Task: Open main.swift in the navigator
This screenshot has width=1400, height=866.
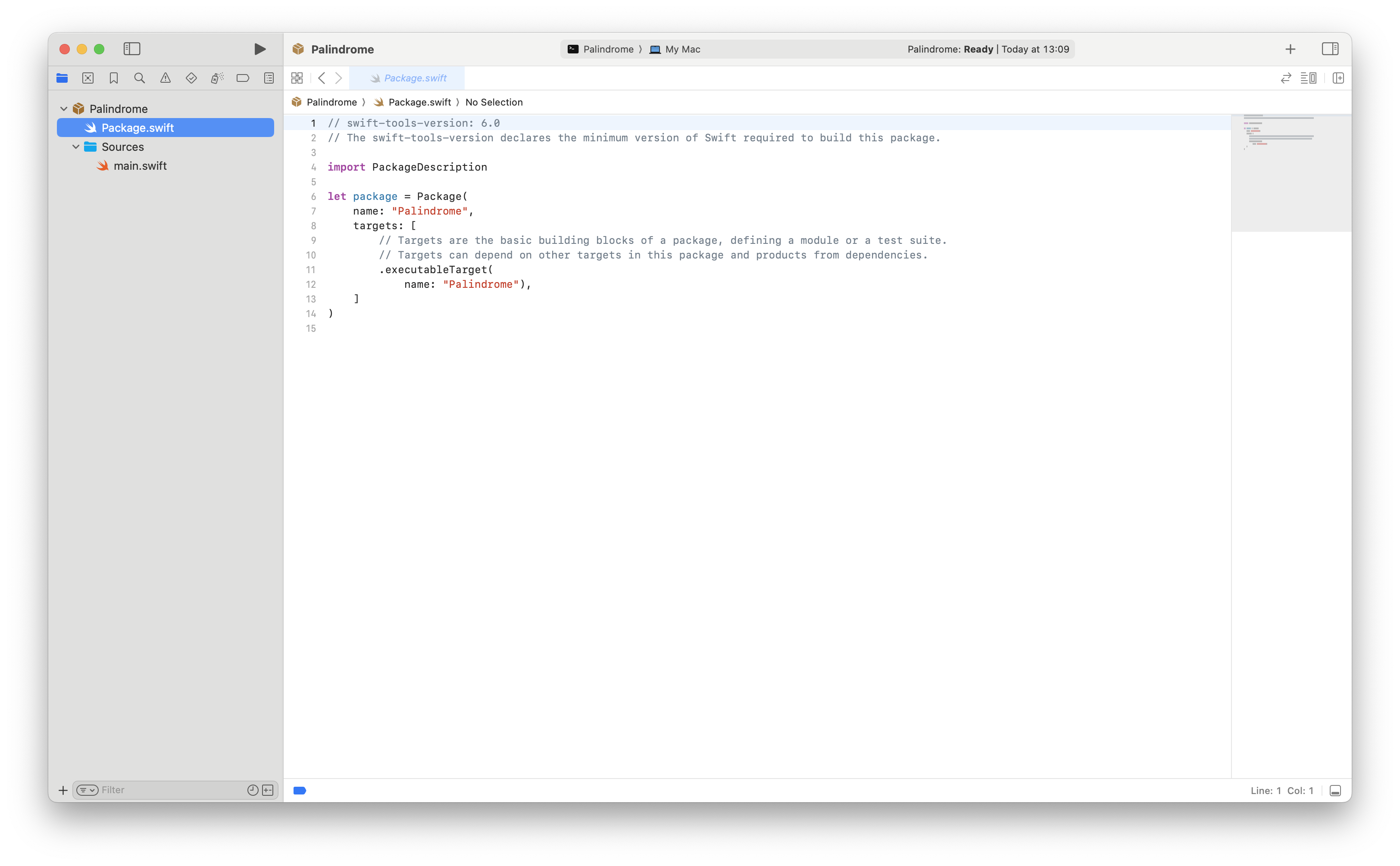Action: (x=140, y=166)
